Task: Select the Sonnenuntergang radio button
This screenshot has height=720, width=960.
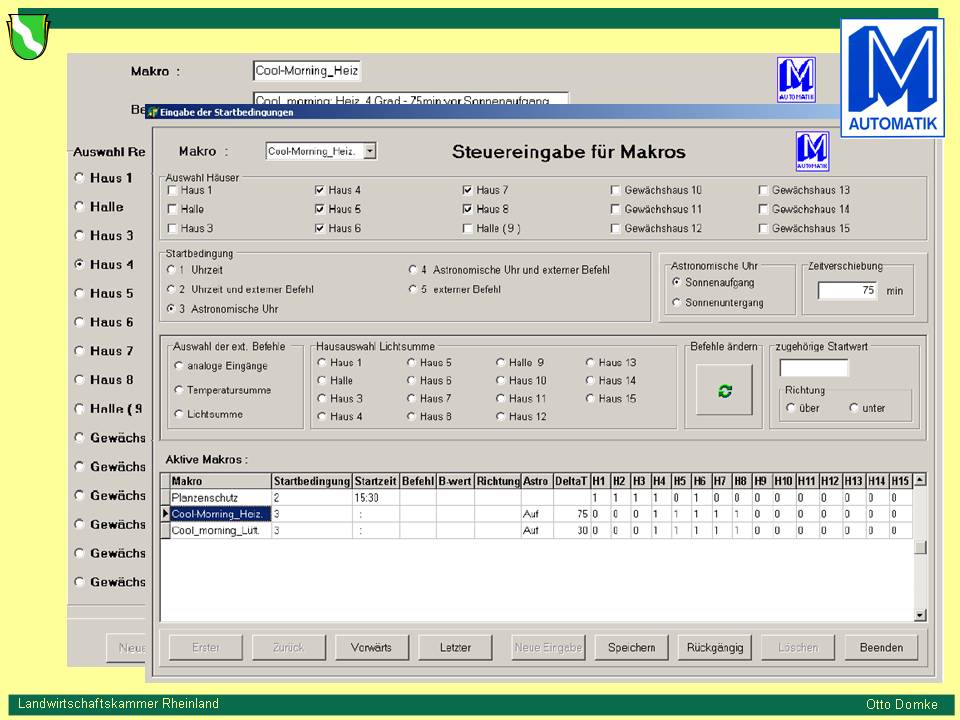Action: (677, 302)
